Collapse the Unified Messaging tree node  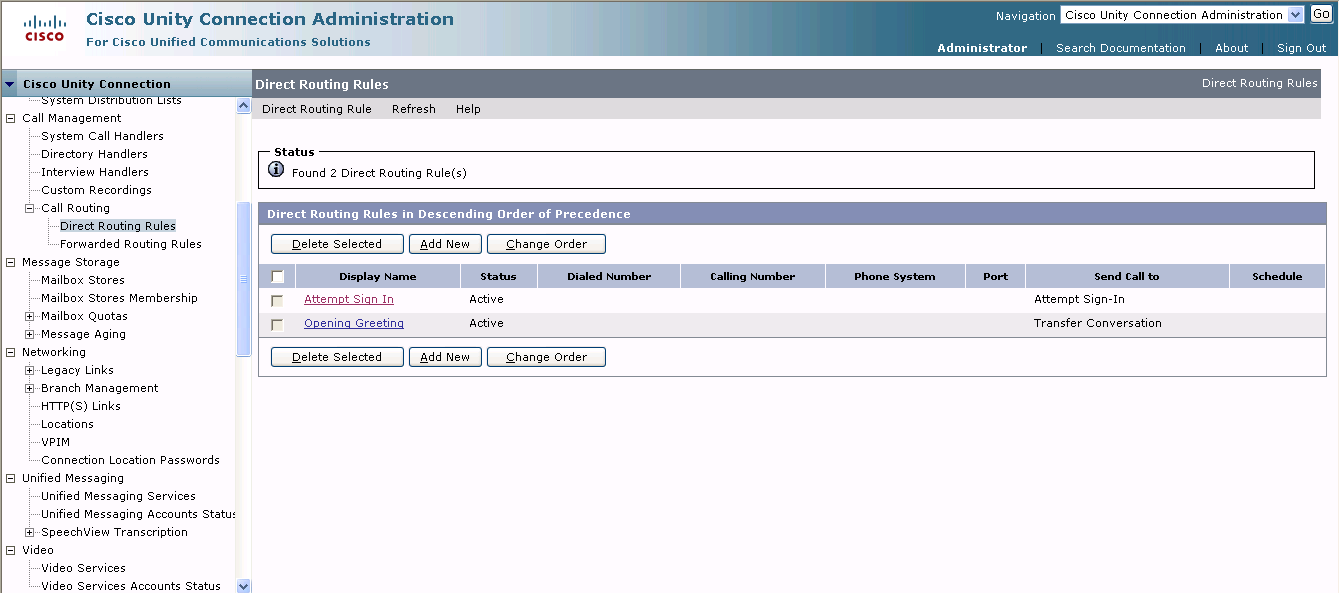coord(11,478)
